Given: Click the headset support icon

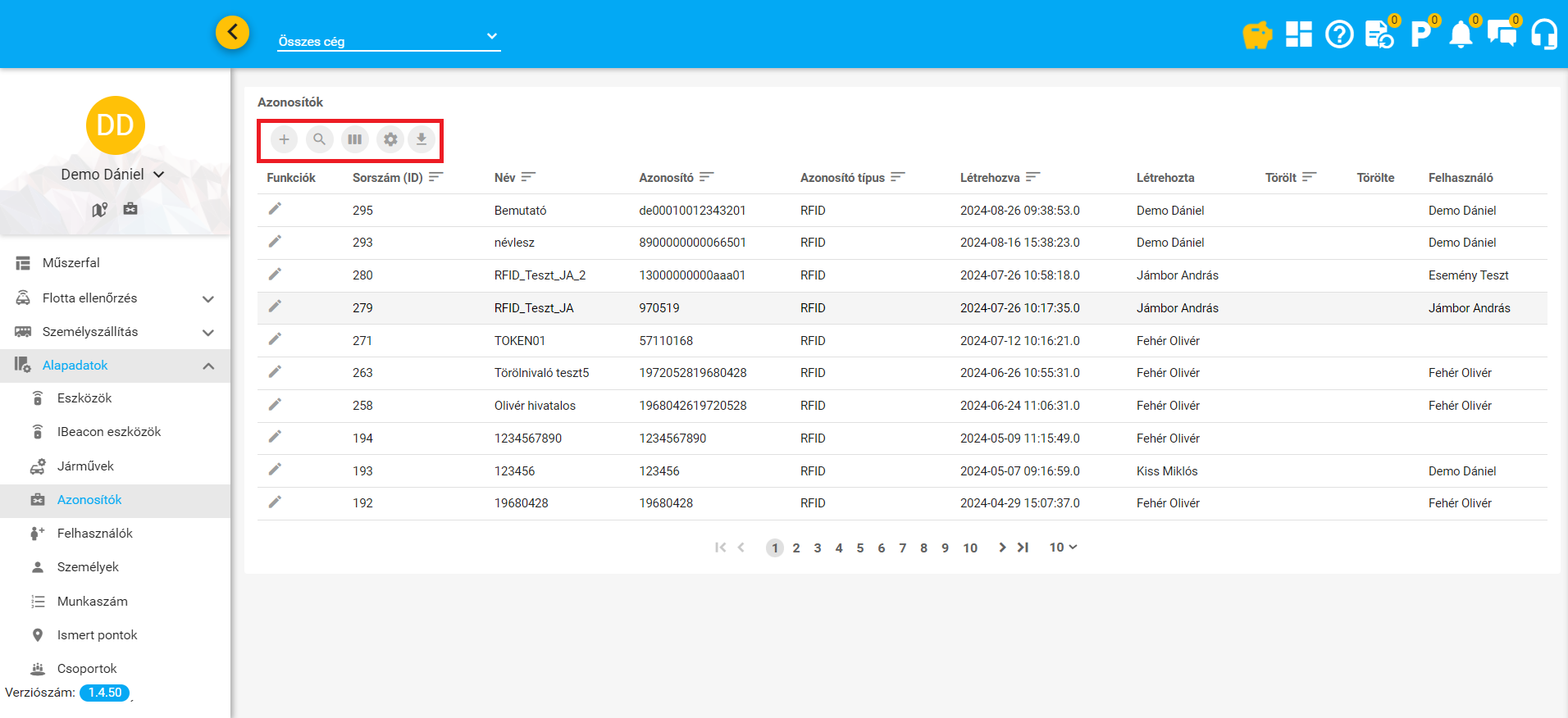Looking at the screenshot, I should [1544, 34].
